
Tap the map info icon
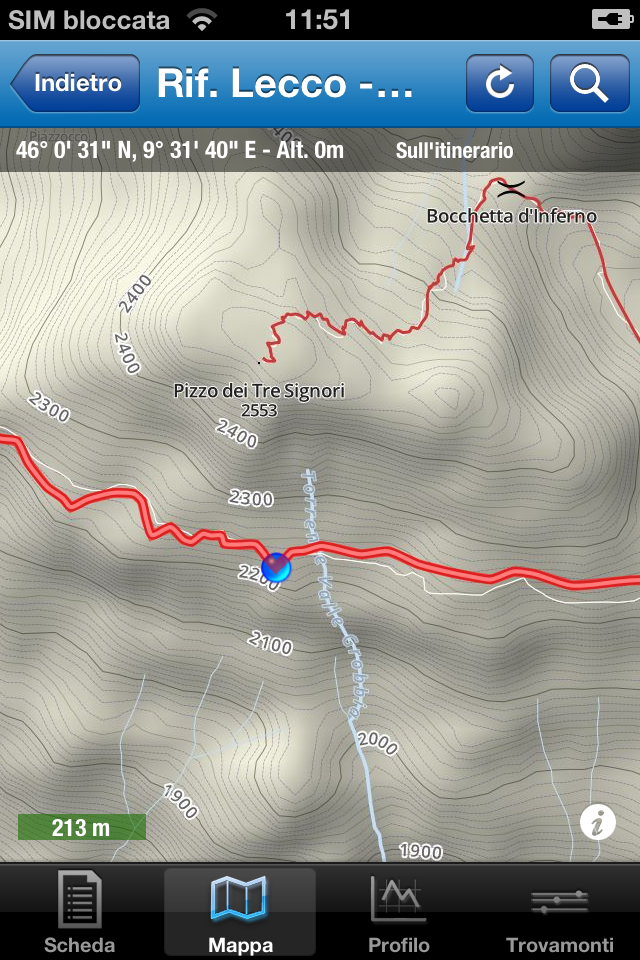click(x=598, y=822)
